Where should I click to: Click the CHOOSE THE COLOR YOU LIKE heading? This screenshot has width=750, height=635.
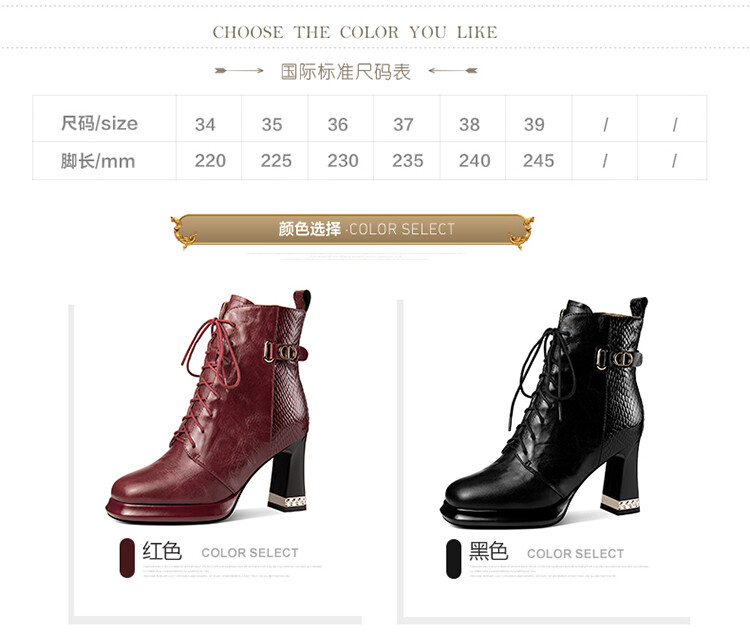[355, 33]
